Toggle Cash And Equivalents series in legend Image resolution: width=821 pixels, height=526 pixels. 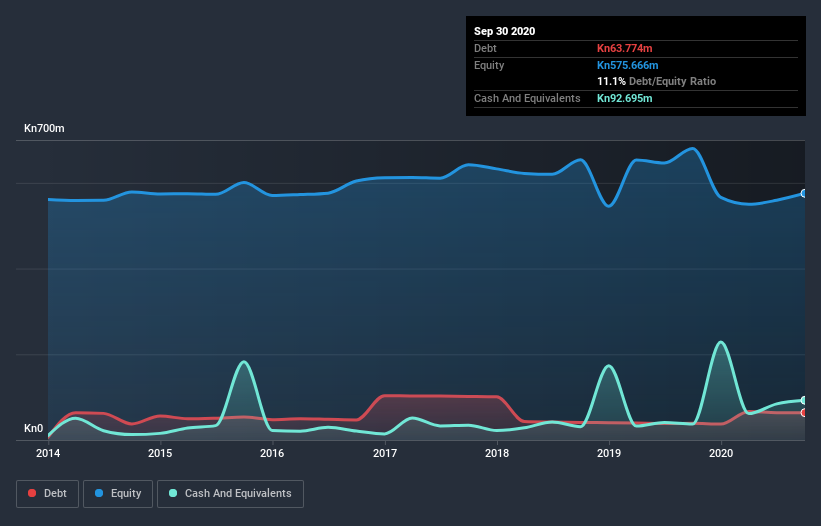point(230,494)
